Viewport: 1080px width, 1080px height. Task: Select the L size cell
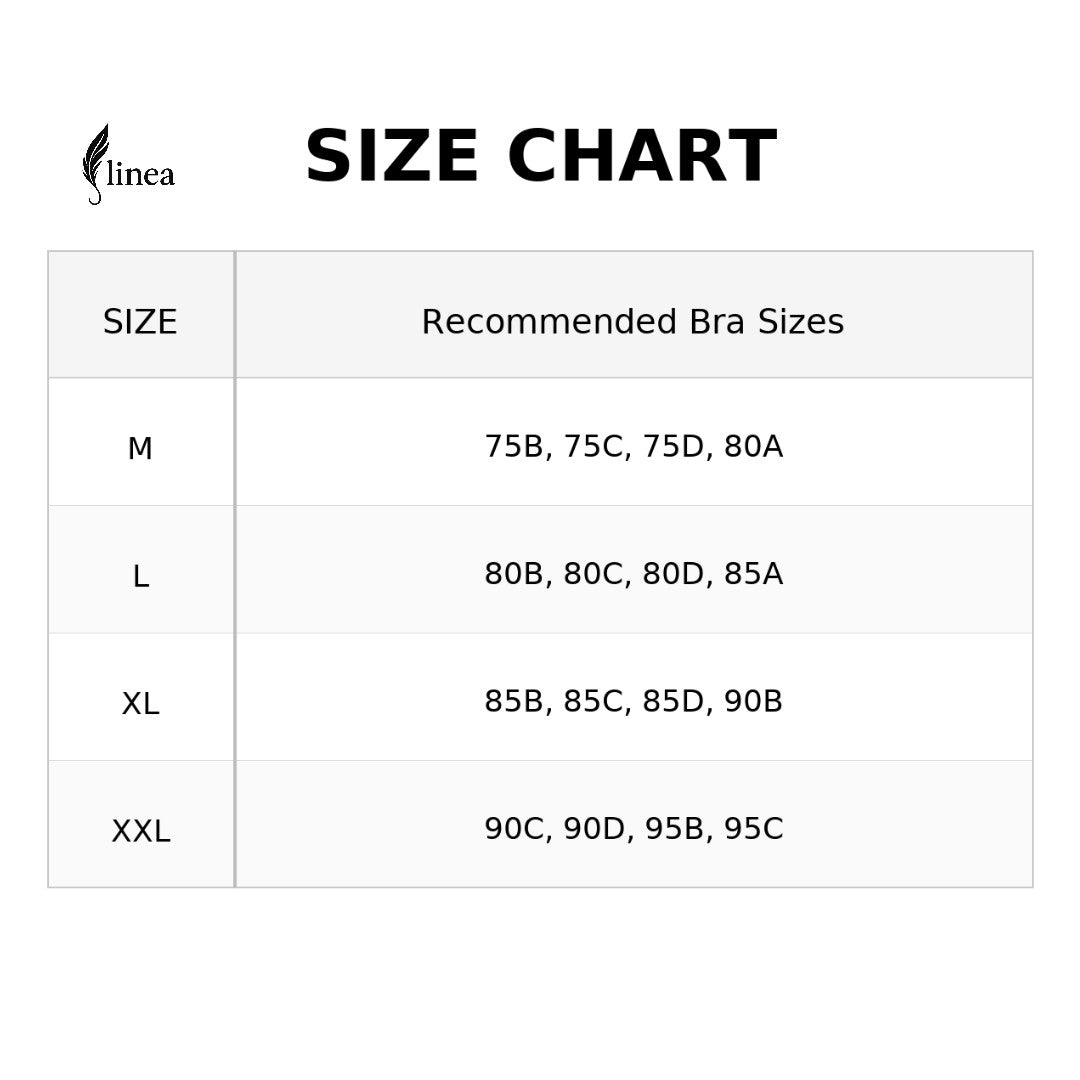point(140,576)
